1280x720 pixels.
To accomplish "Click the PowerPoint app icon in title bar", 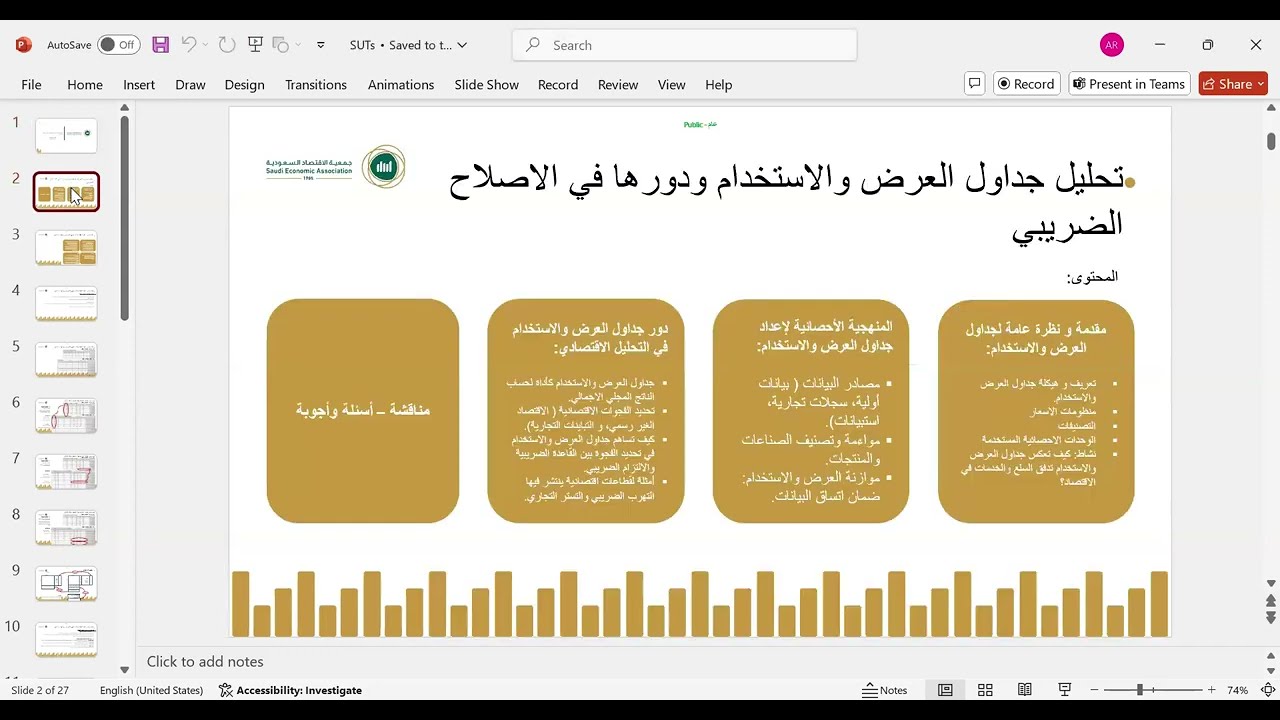I will (23, 45).
